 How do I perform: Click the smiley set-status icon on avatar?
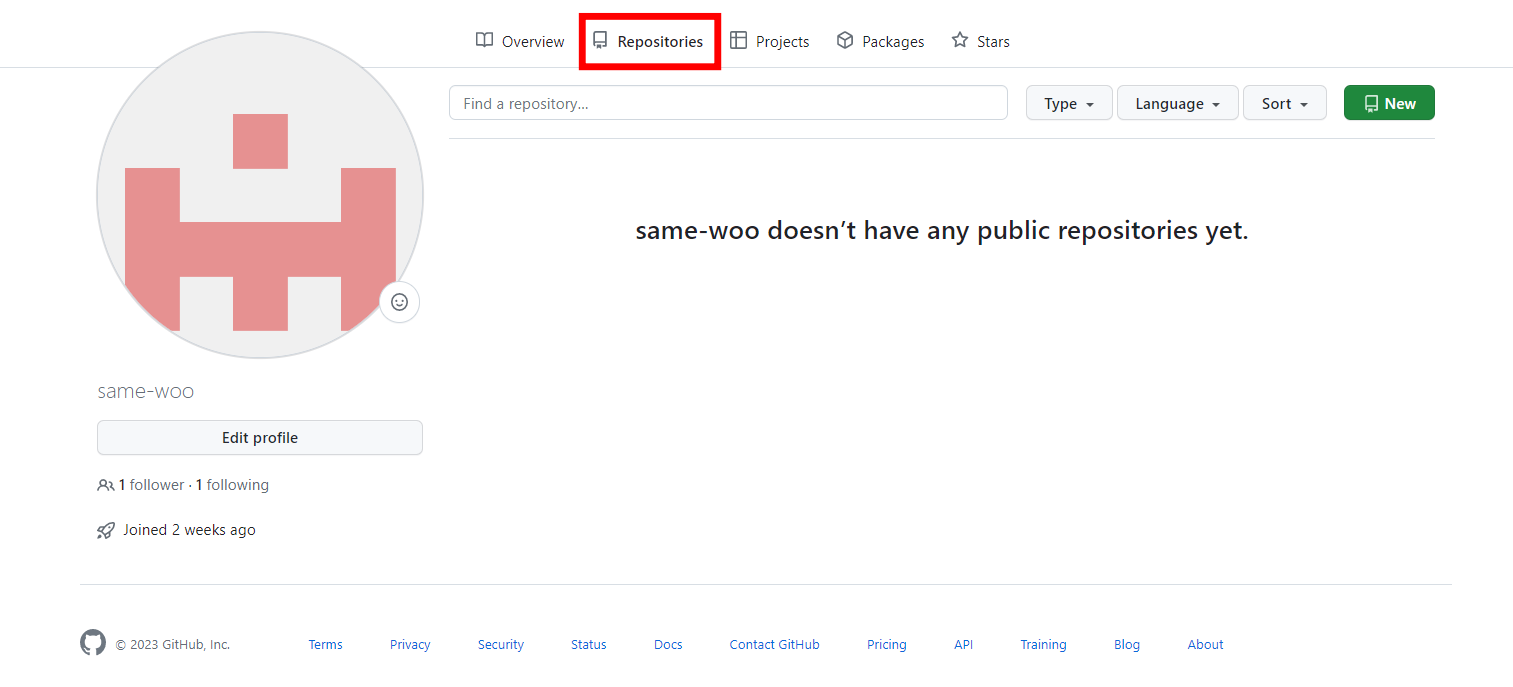(x=400, y=302)
